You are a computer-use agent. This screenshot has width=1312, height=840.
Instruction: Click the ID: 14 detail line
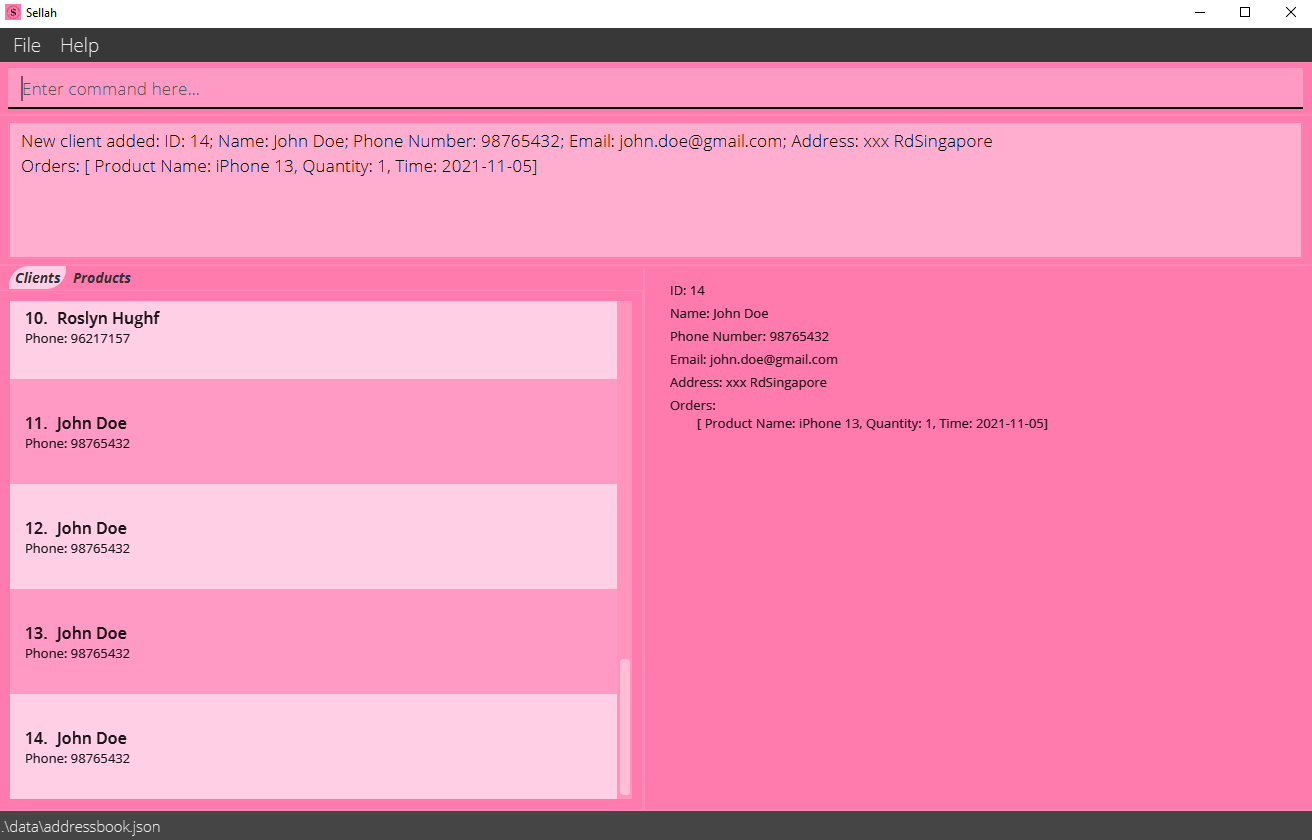[x=687, y=291]
